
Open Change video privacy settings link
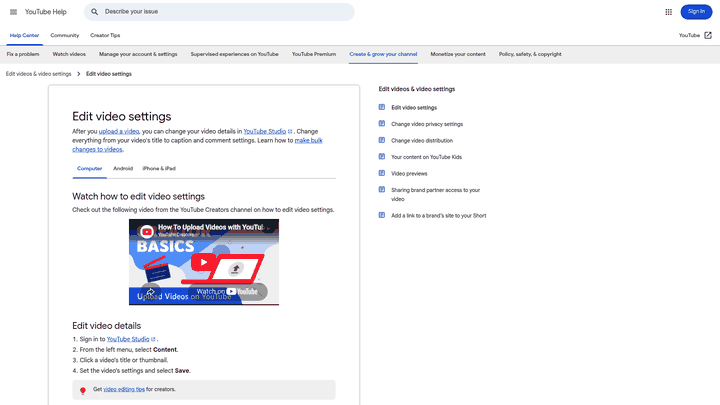[427, 124]
